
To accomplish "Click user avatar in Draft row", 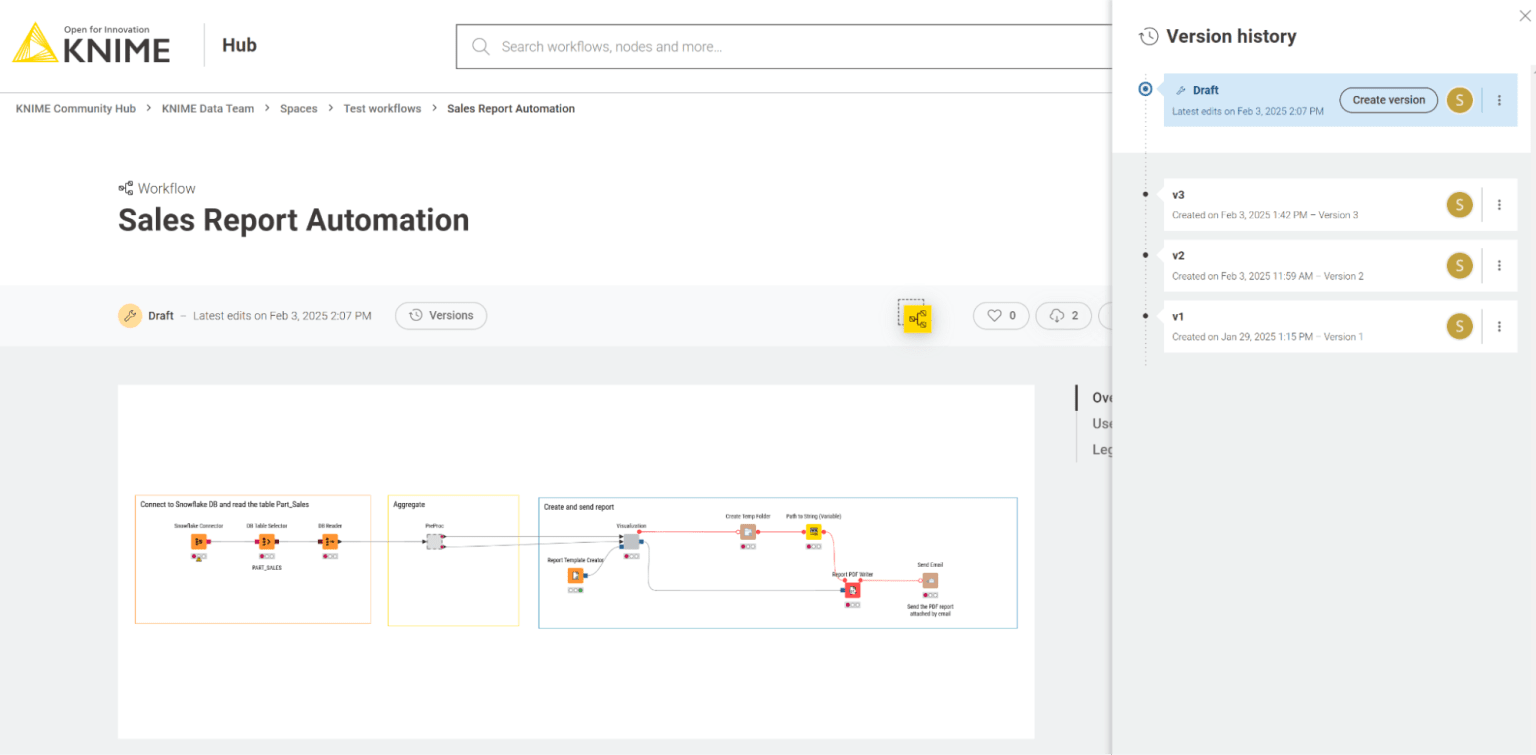I will point(1460,100).
